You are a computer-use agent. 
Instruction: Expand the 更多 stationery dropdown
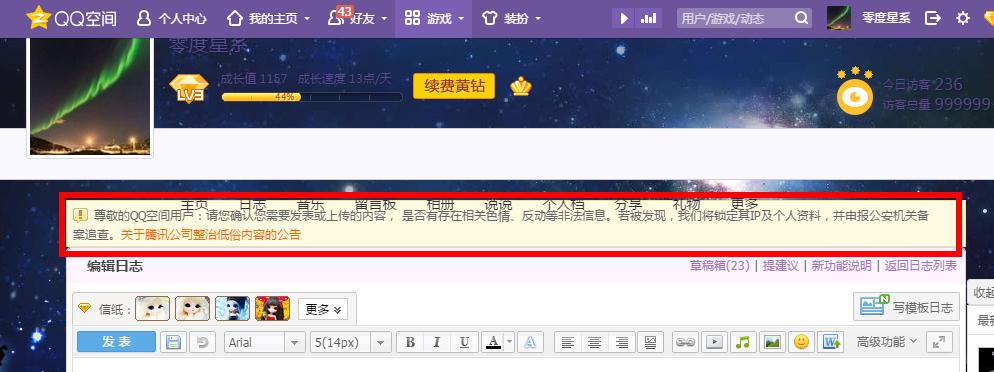(323, 309)
